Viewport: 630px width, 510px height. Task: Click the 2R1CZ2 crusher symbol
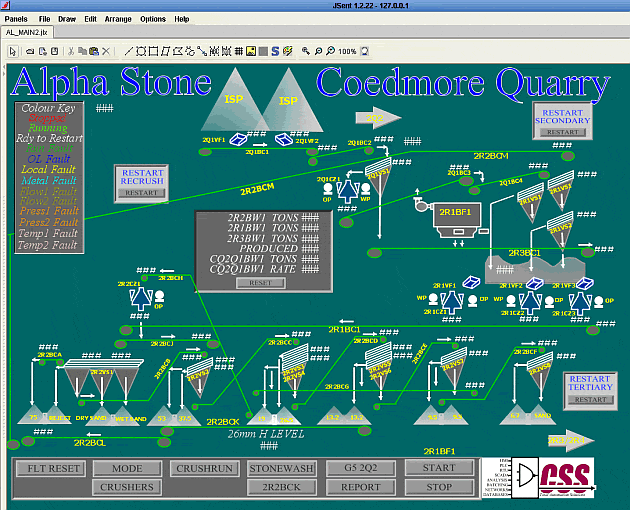(x=530, y=302)
